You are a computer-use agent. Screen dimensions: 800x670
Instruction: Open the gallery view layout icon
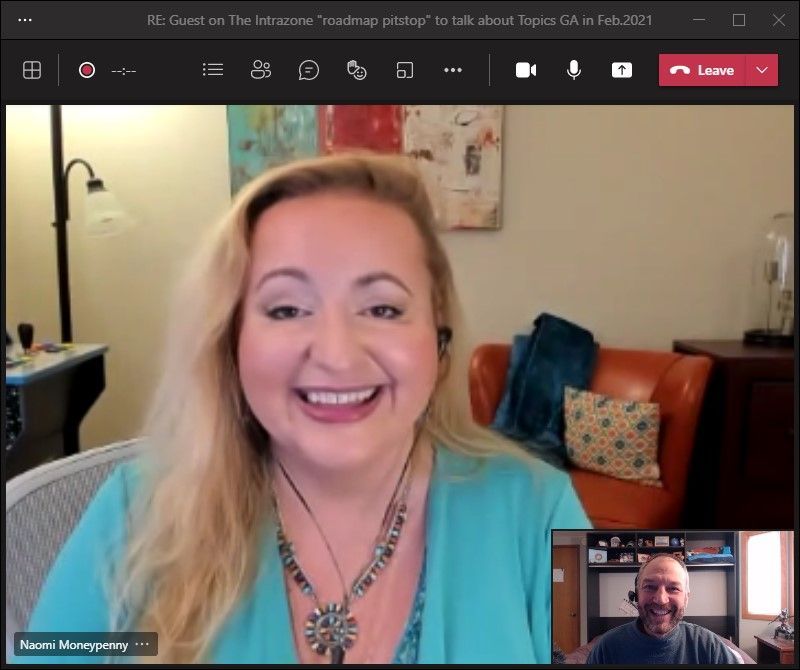(32, 70)
